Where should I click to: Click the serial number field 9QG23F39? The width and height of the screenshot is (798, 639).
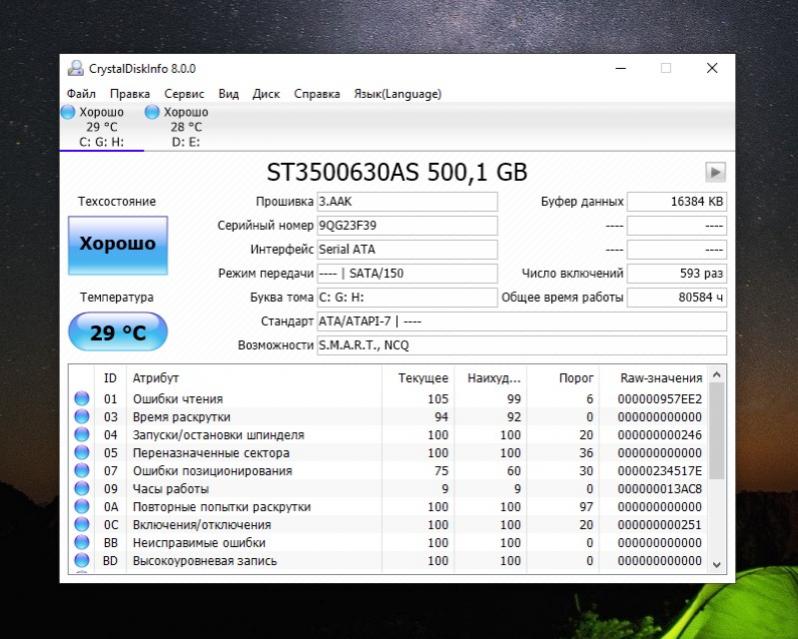[407, 225]
